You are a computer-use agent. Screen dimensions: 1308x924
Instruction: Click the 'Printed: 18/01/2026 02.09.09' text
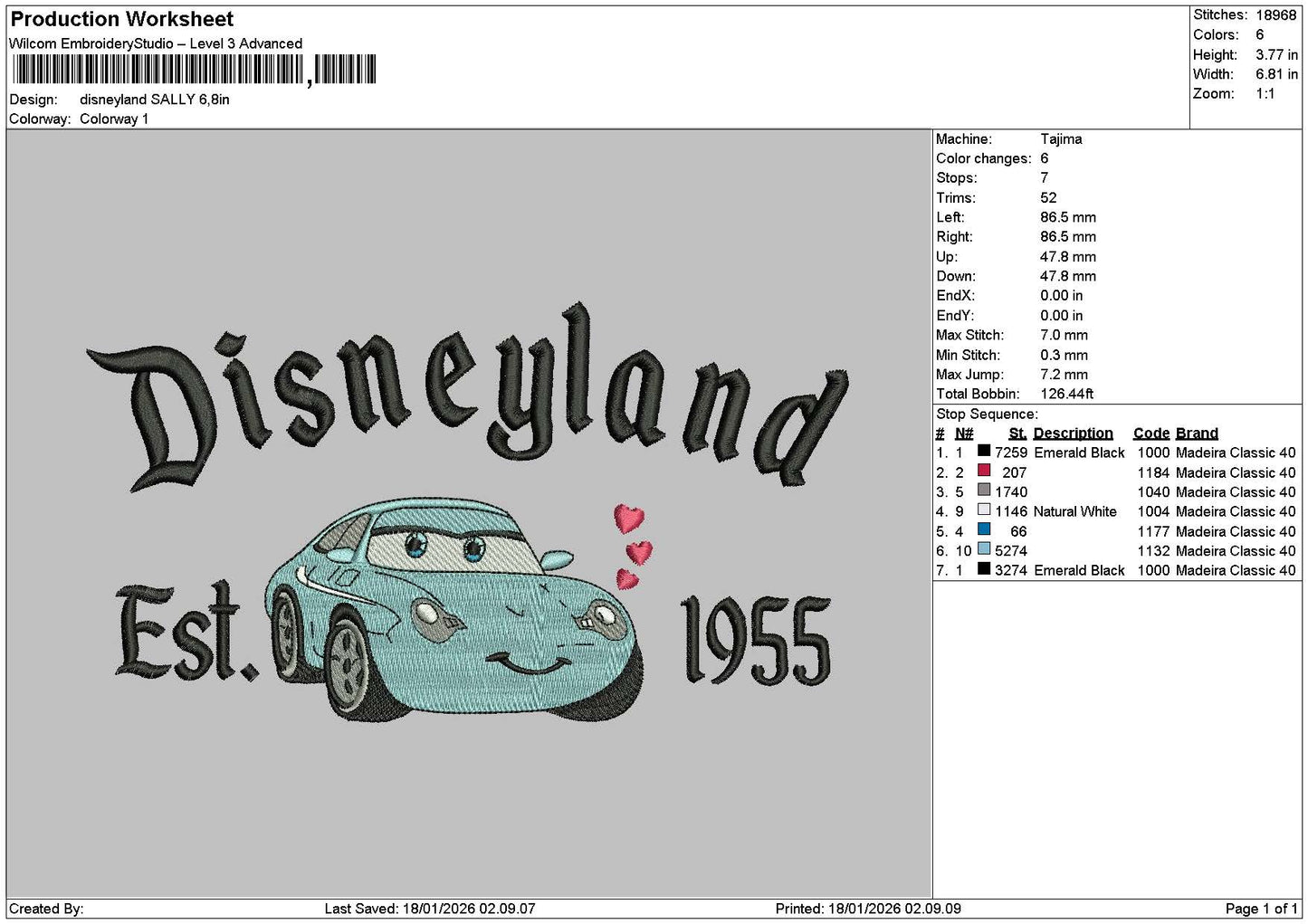pyautogui.click(x=868, y=909)
